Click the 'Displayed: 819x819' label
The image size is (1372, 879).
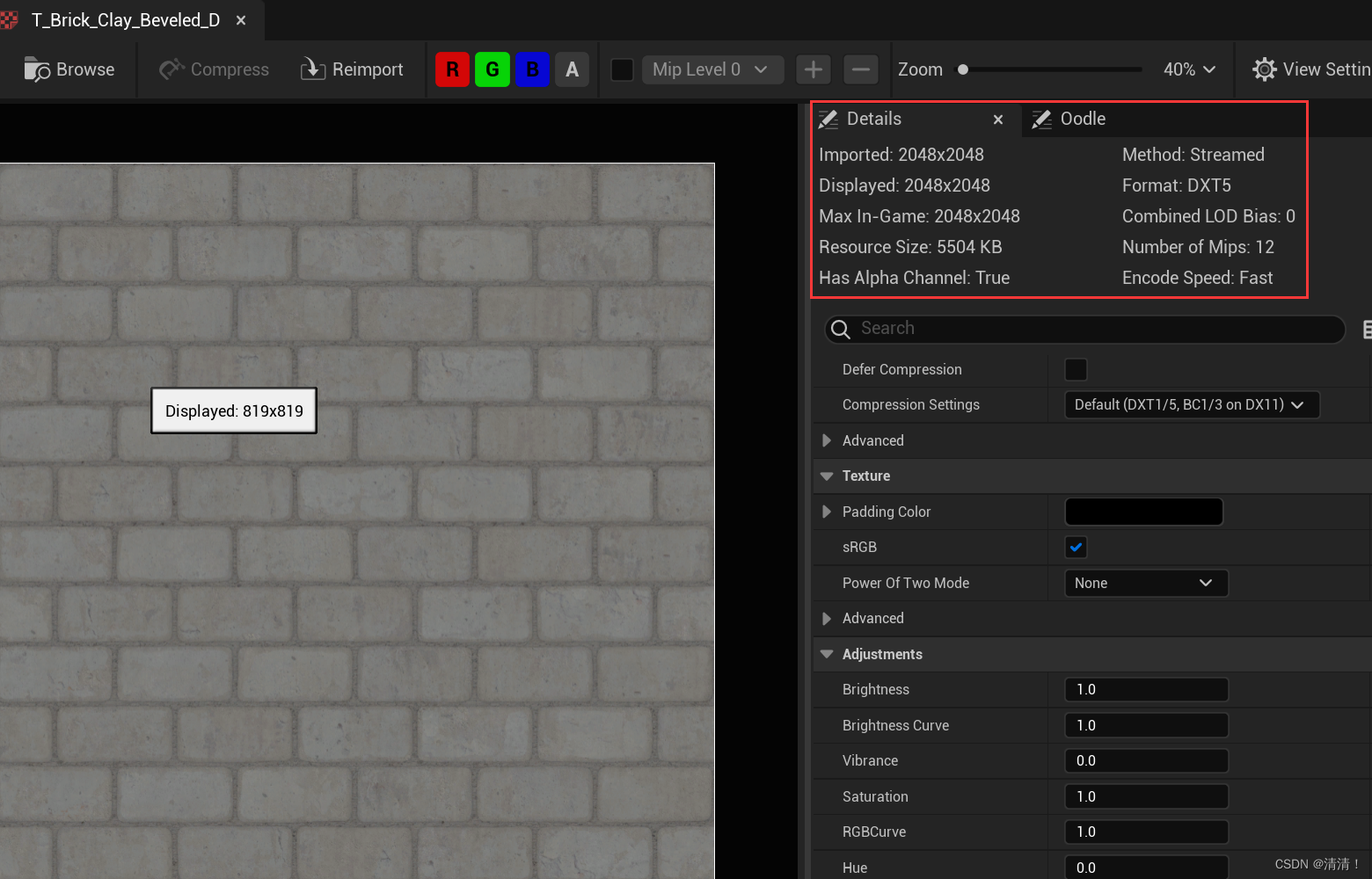[x=234, y=410]
